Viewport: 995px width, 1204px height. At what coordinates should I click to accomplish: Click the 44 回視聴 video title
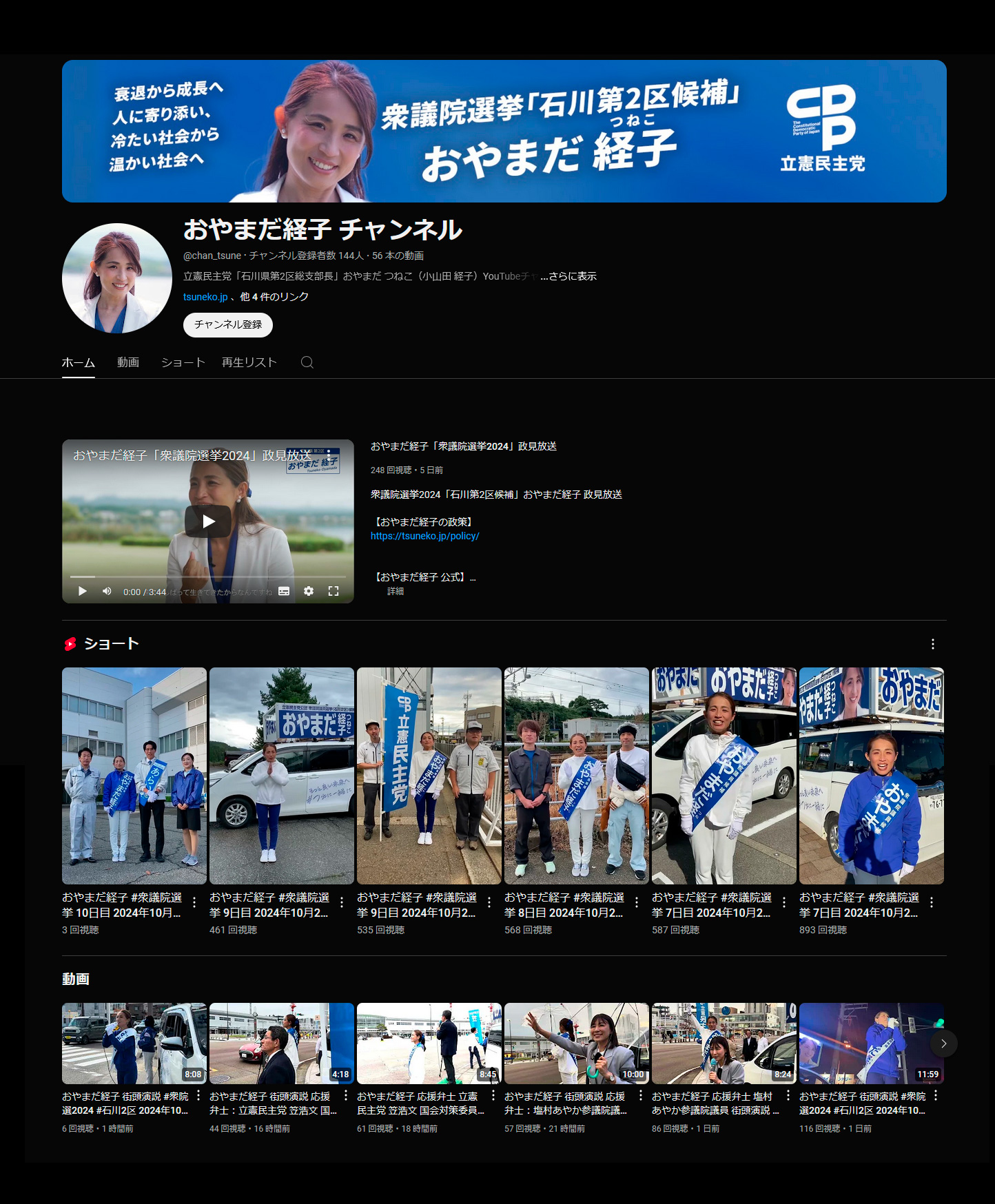coord(274,1103)
